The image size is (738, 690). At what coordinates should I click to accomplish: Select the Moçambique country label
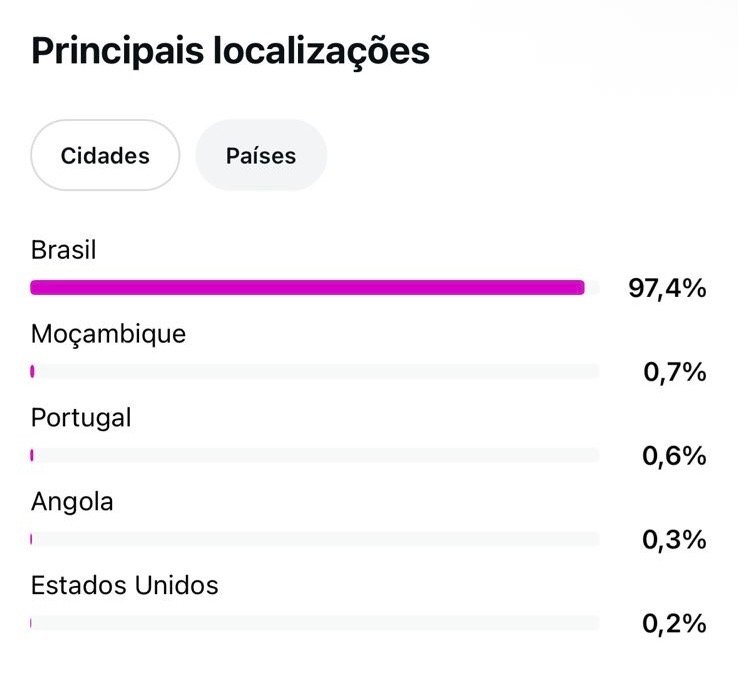pos(108,334)
